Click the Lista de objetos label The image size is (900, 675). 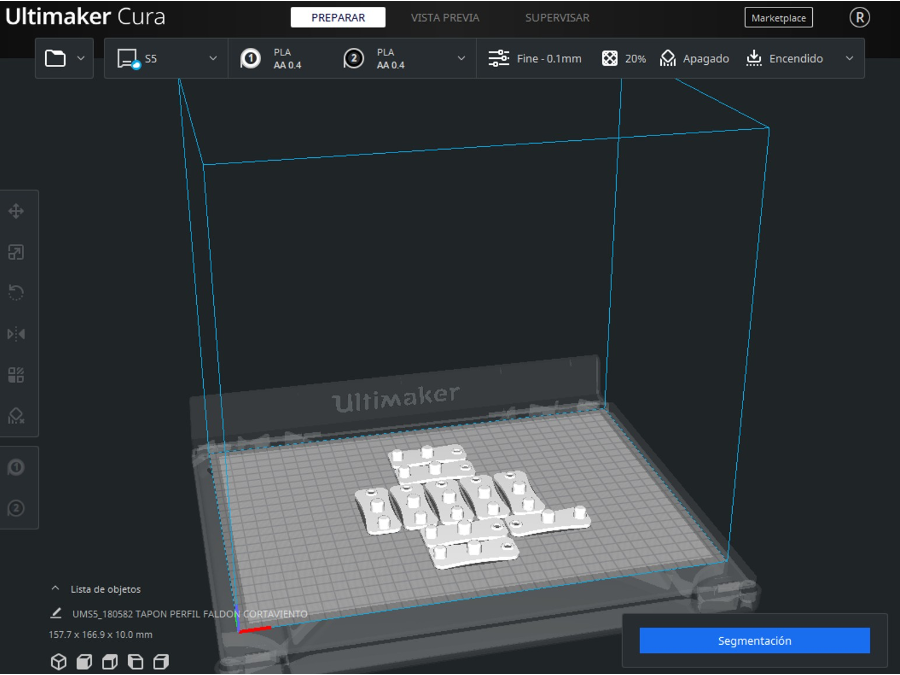pyautogui.click(x=106, y=589)
